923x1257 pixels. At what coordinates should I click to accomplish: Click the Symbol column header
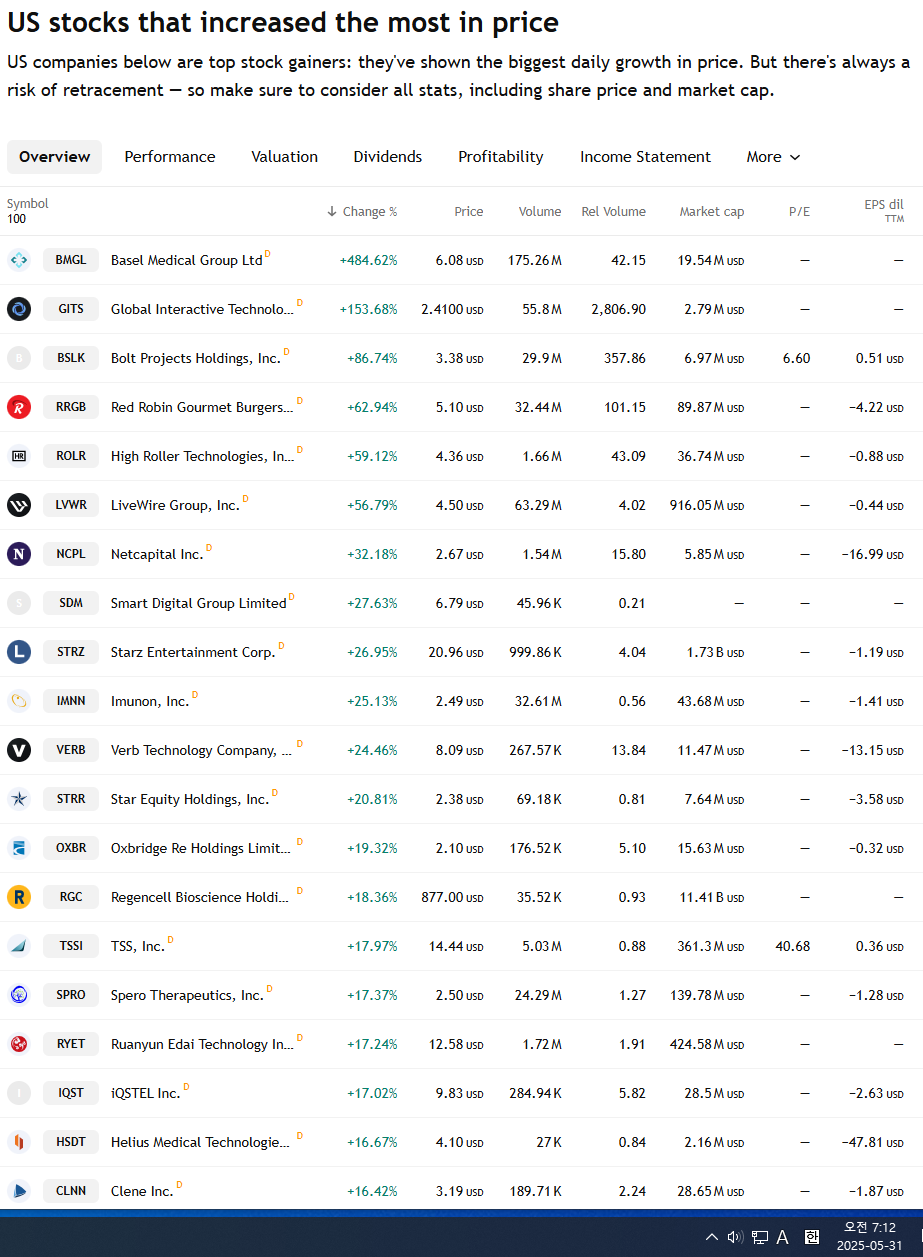28,204
